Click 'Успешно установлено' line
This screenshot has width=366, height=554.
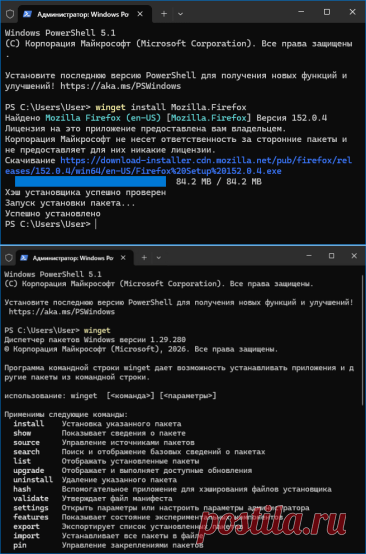(x=53, y=214)
